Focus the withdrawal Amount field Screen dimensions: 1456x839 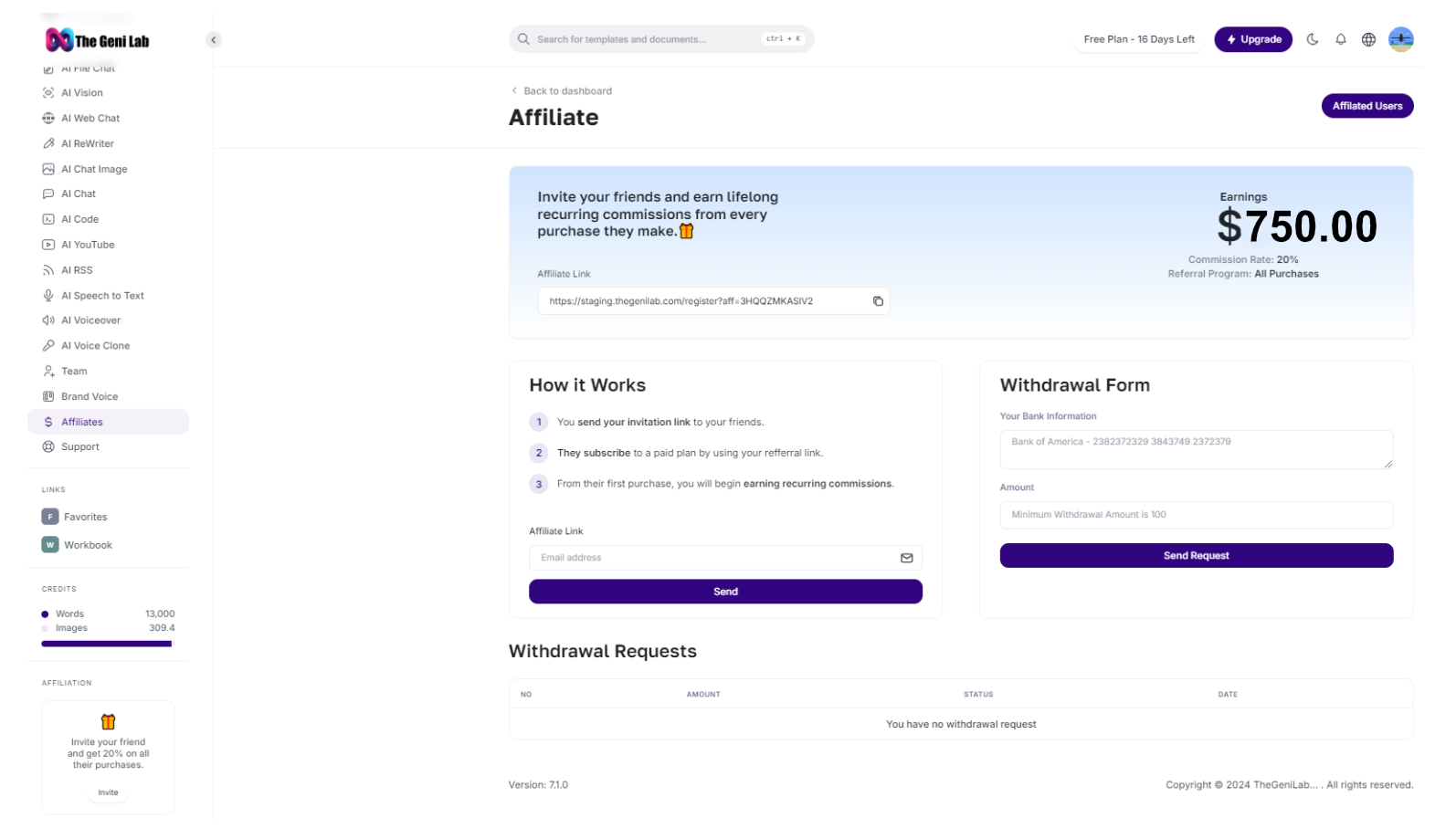point(1196,515)
